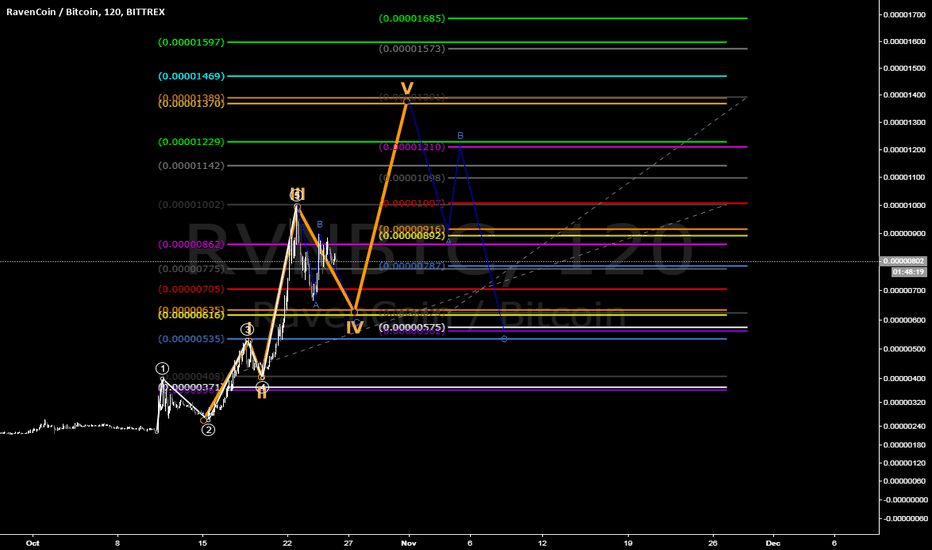This screenshot has height=550, width=932.
Task: Click the Dec date on time axis
Action: click(x=773, y=543)
